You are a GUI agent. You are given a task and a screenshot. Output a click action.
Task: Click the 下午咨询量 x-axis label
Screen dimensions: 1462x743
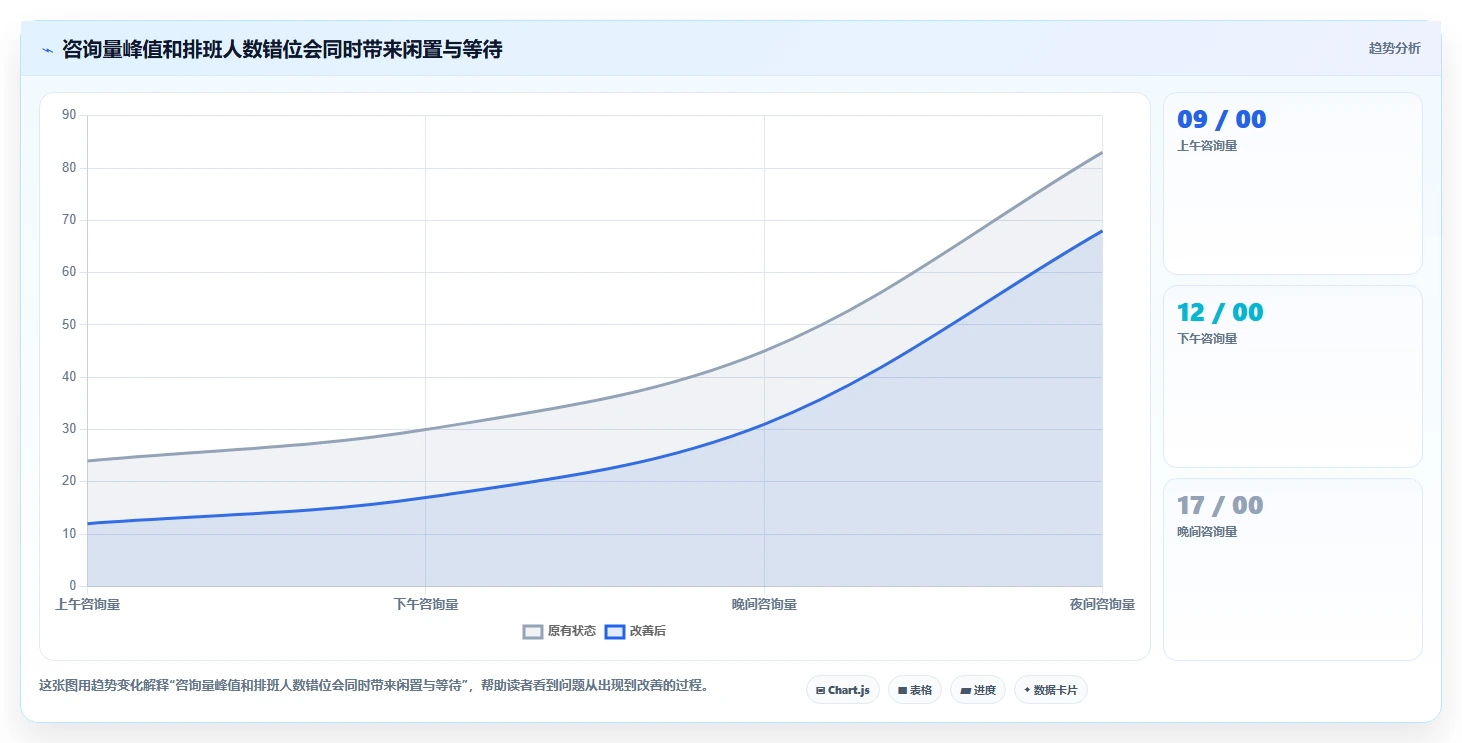click(x=426, y=604)
